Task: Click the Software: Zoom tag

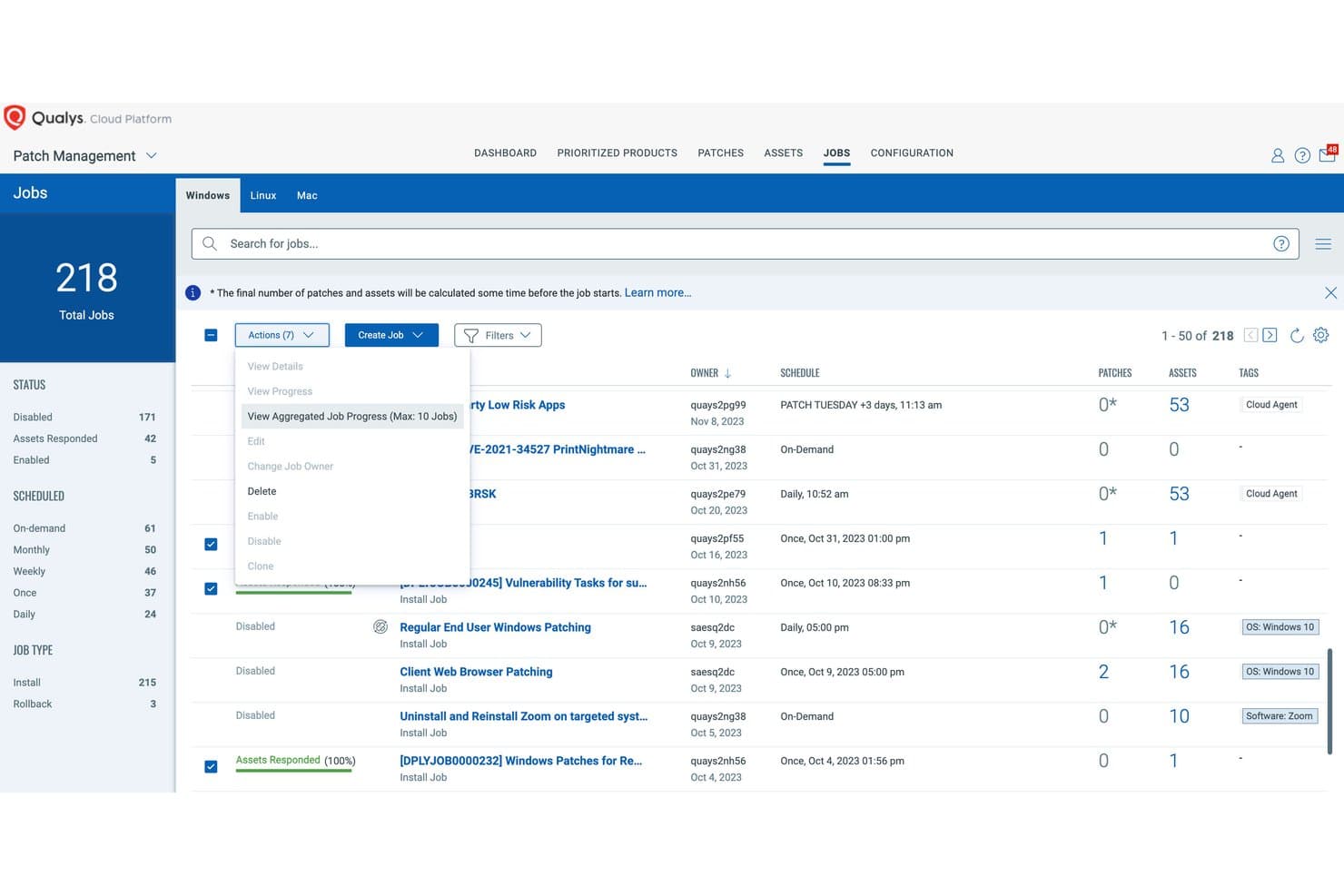Action: [1279, 716]
